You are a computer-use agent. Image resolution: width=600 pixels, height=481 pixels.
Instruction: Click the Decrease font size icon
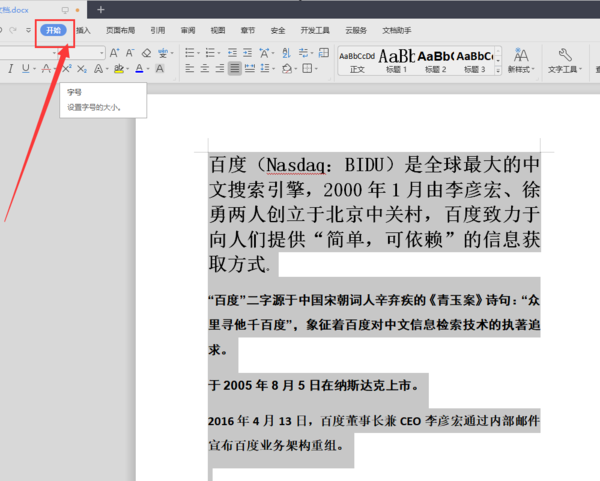pyautogui.click(x=130, y=53)
